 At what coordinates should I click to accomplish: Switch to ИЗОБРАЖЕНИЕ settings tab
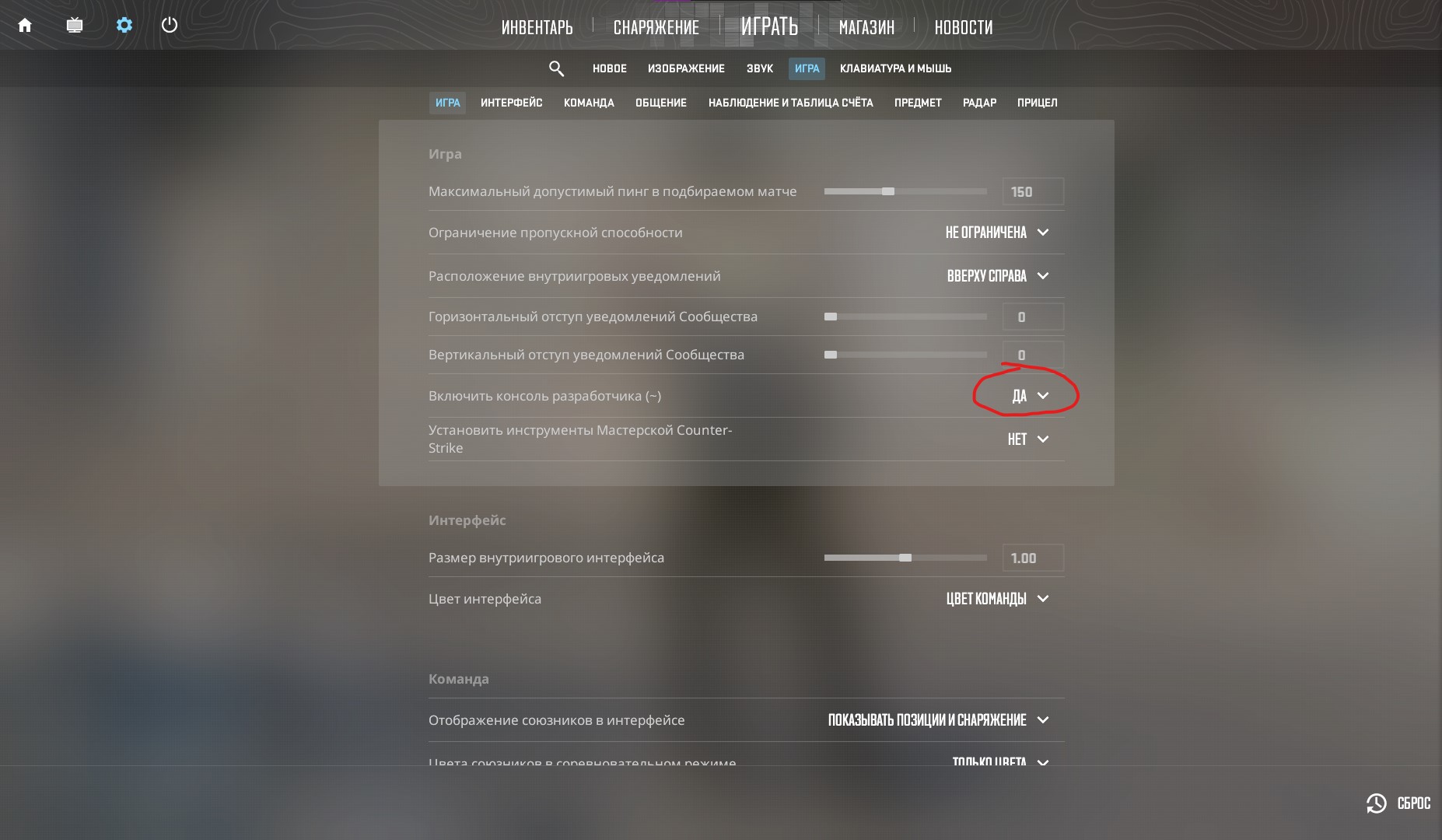(x=686, y=68)
